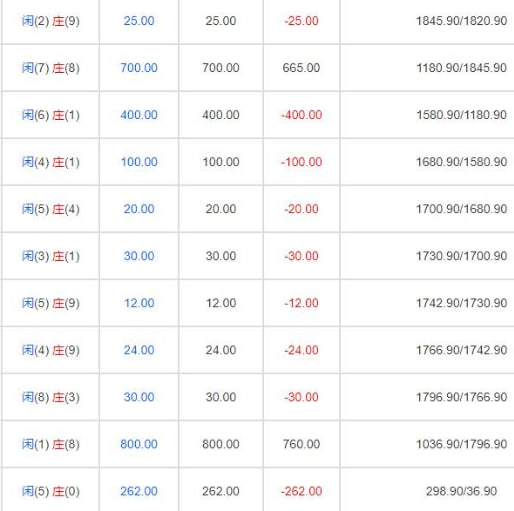Screen dimensions: 514x511
Task: Select the blue 400.00 amount link
Action: [x=139, y=115]
